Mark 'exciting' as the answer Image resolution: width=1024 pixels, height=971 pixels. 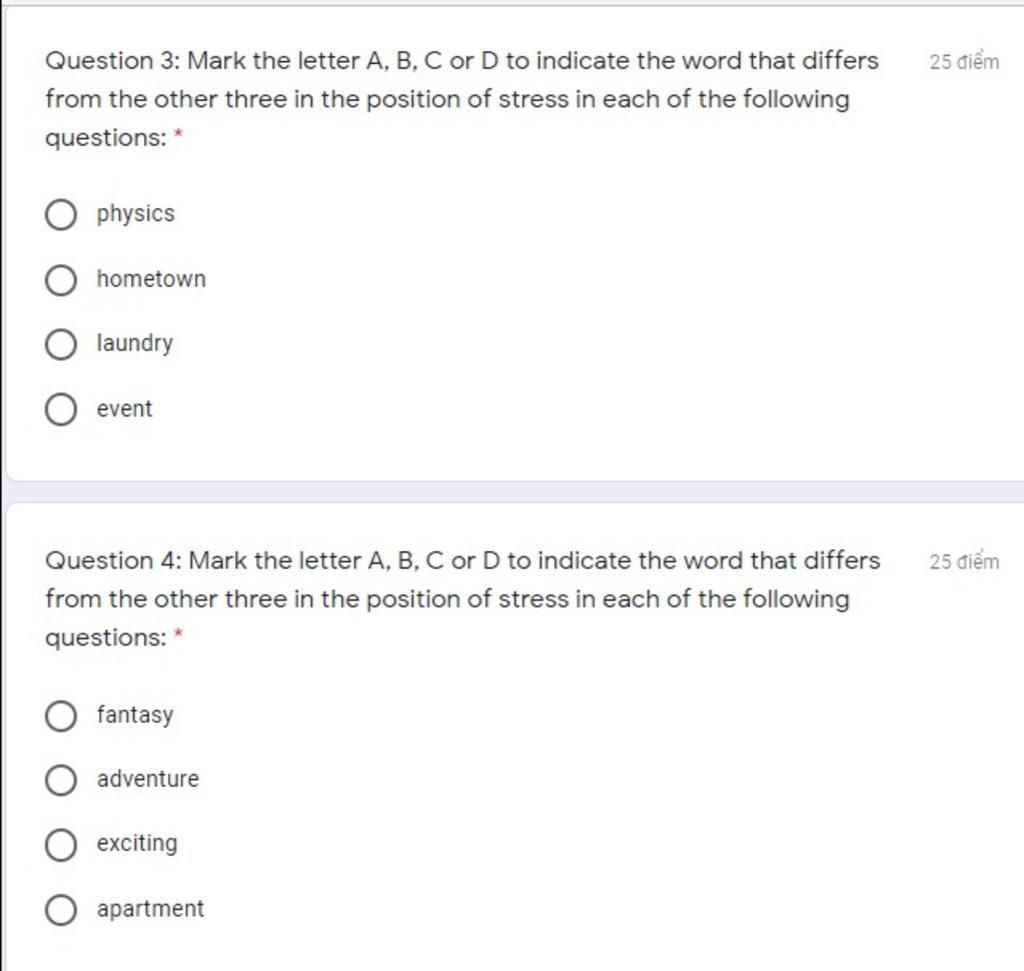click(61, 845)
